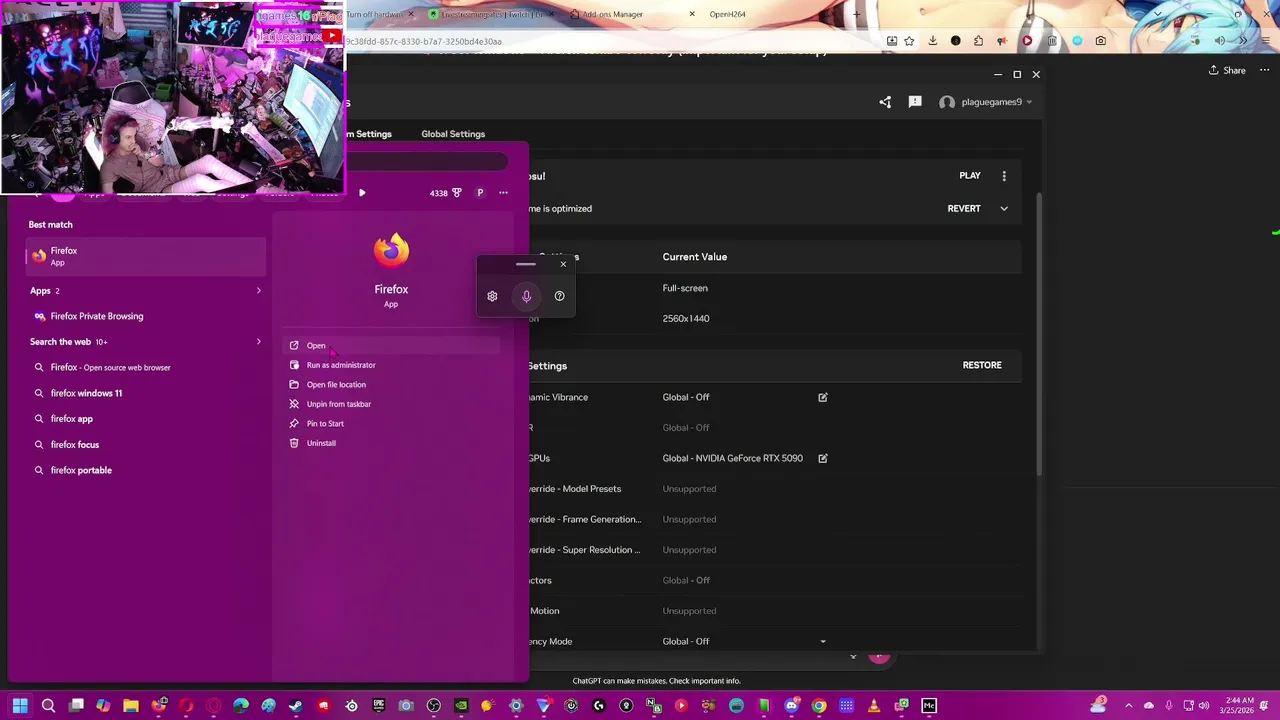Click RESTORE driver settings button

982,365
